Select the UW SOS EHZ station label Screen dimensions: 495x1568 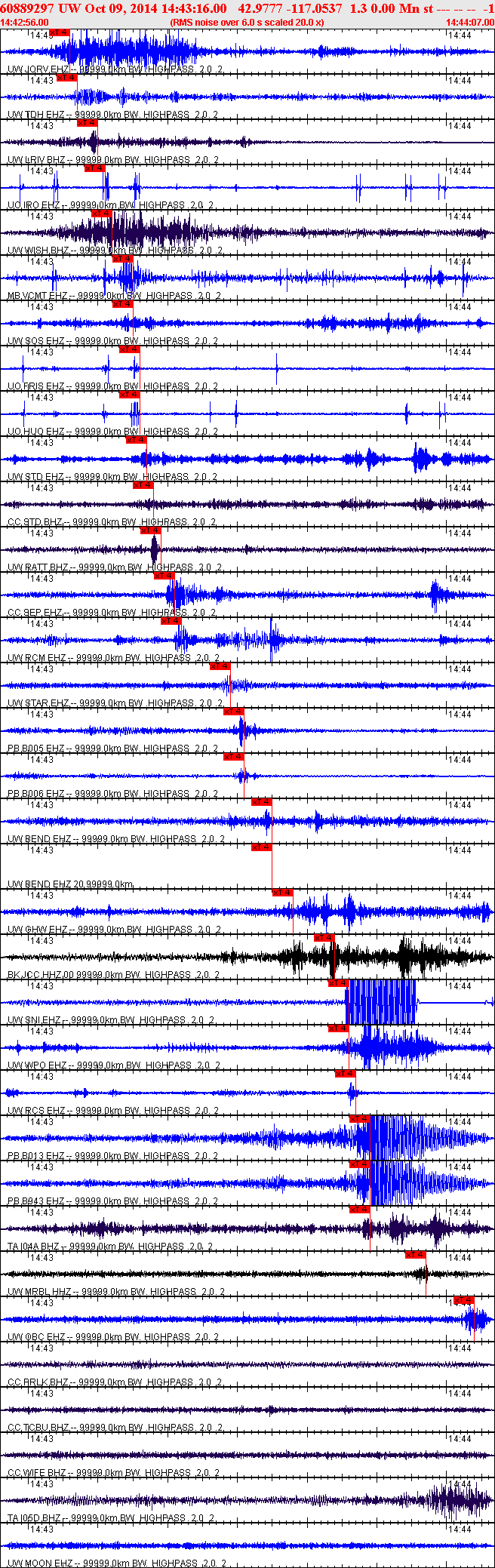(113, 341)
